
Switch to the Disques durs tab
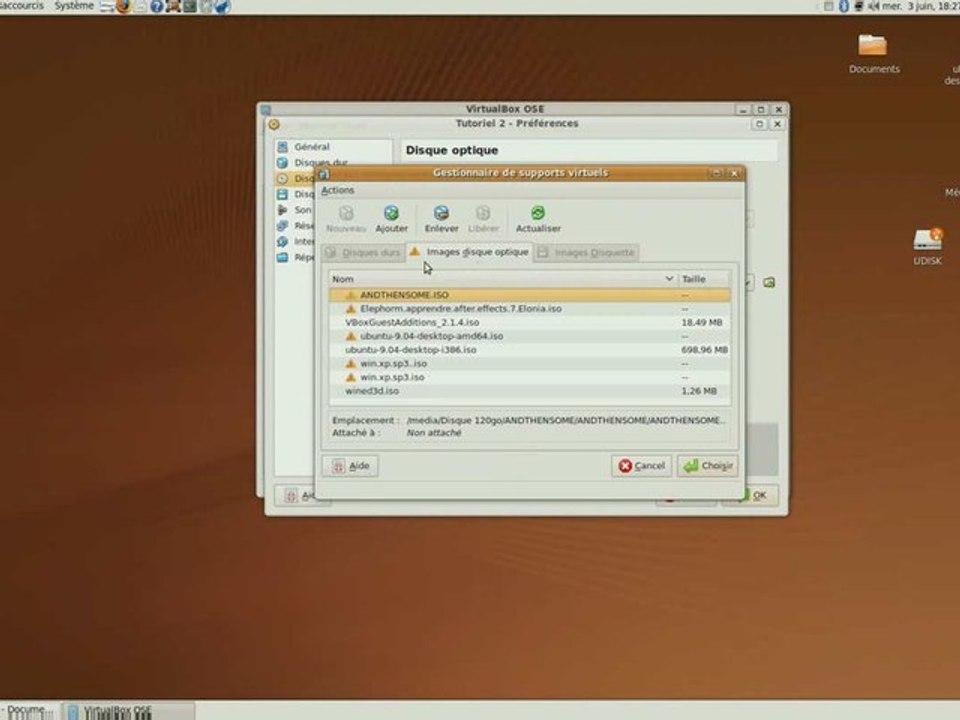pyautogui.click(x=363, y=252)
